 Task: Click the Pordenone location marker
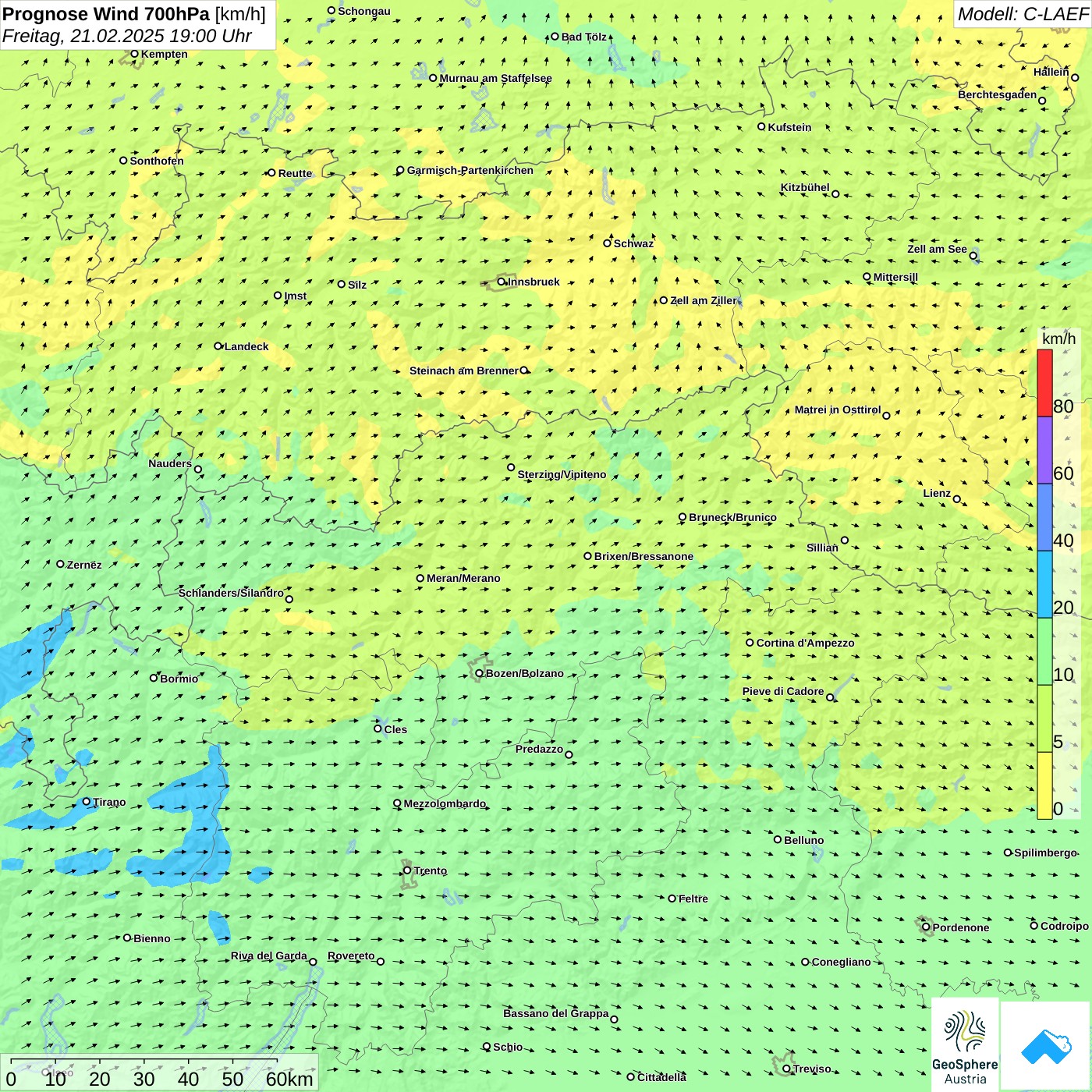coord(926,927)
